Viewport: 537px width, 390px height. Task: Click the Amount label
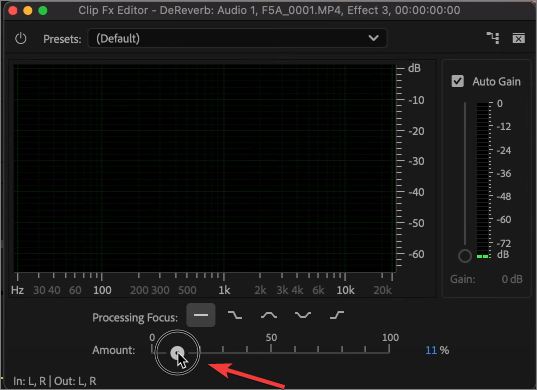[x=114, y=350]
